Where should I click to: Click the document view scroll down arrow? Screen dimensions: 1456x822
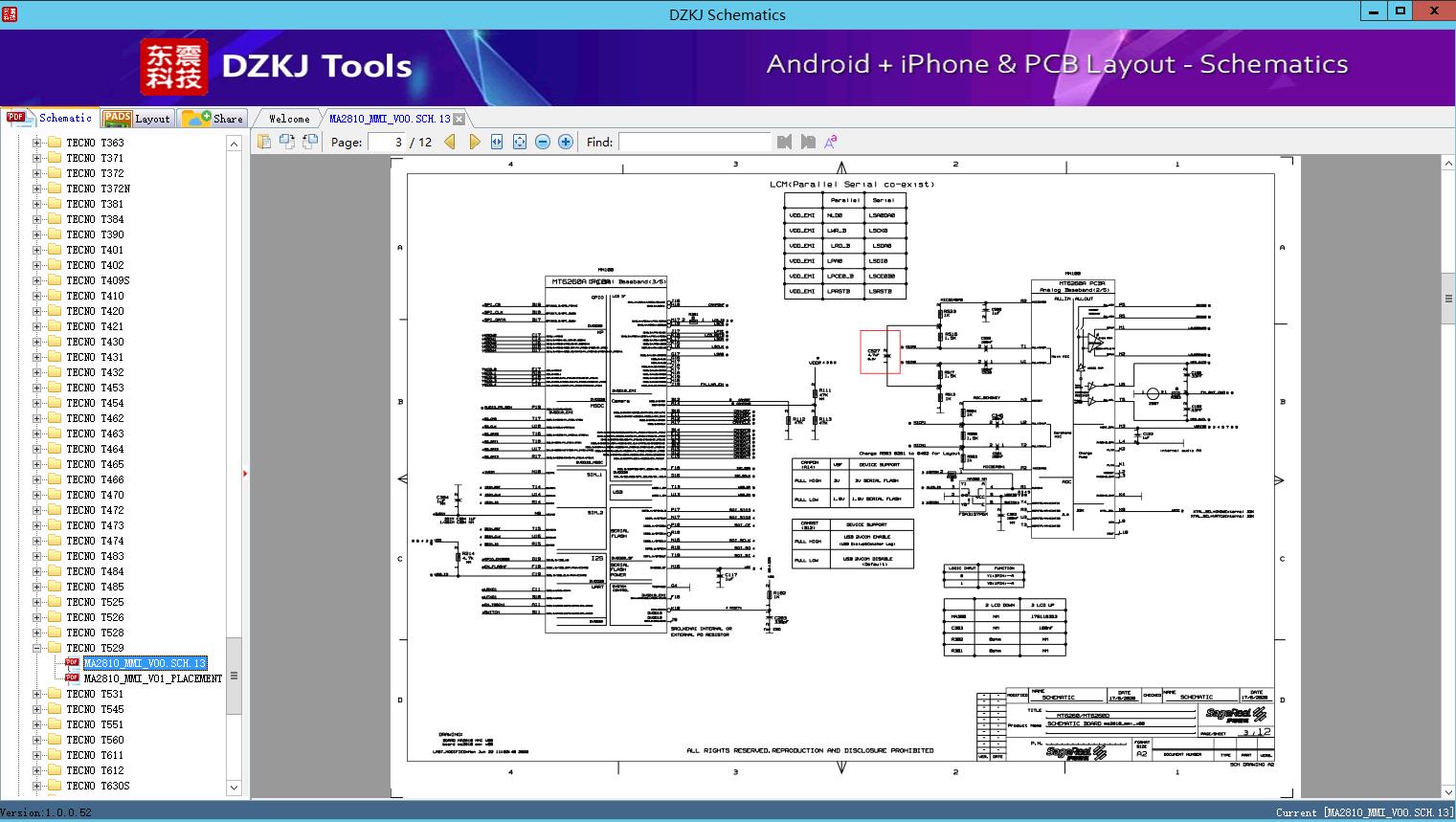tap(1448, 791)
